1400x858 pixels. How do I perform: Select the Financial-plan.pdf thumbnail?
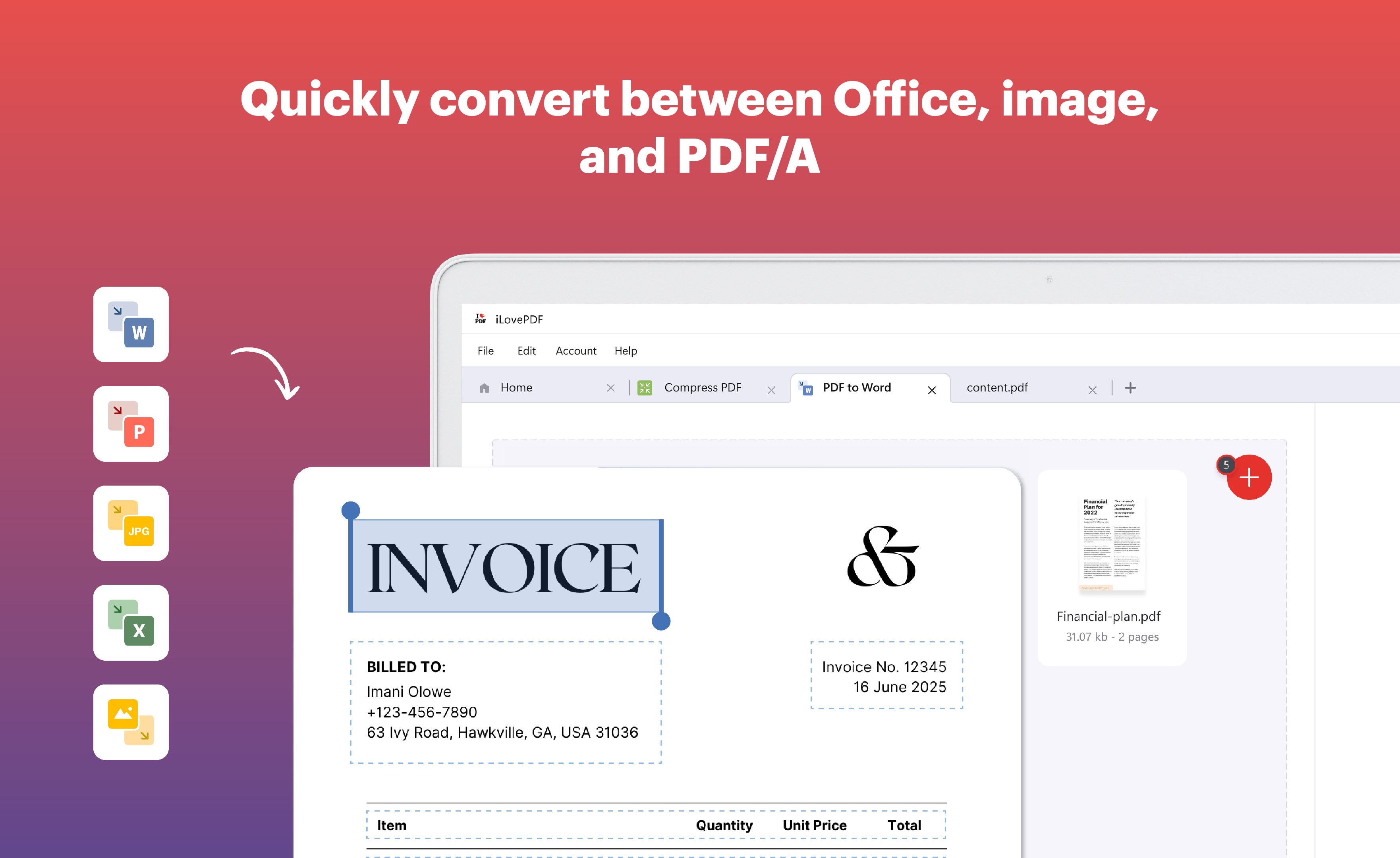pyautogui.click(x=1111, y=545)
